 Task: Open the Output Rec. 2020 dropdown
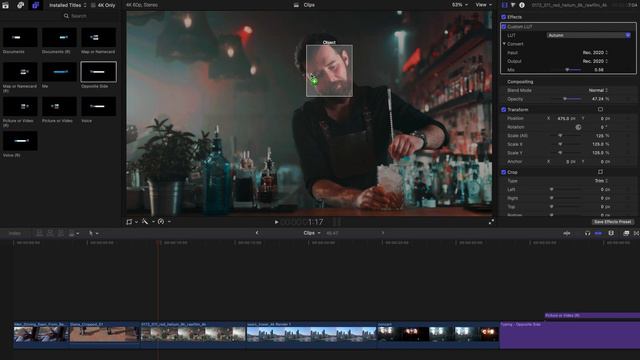click(x=595, y=61)
